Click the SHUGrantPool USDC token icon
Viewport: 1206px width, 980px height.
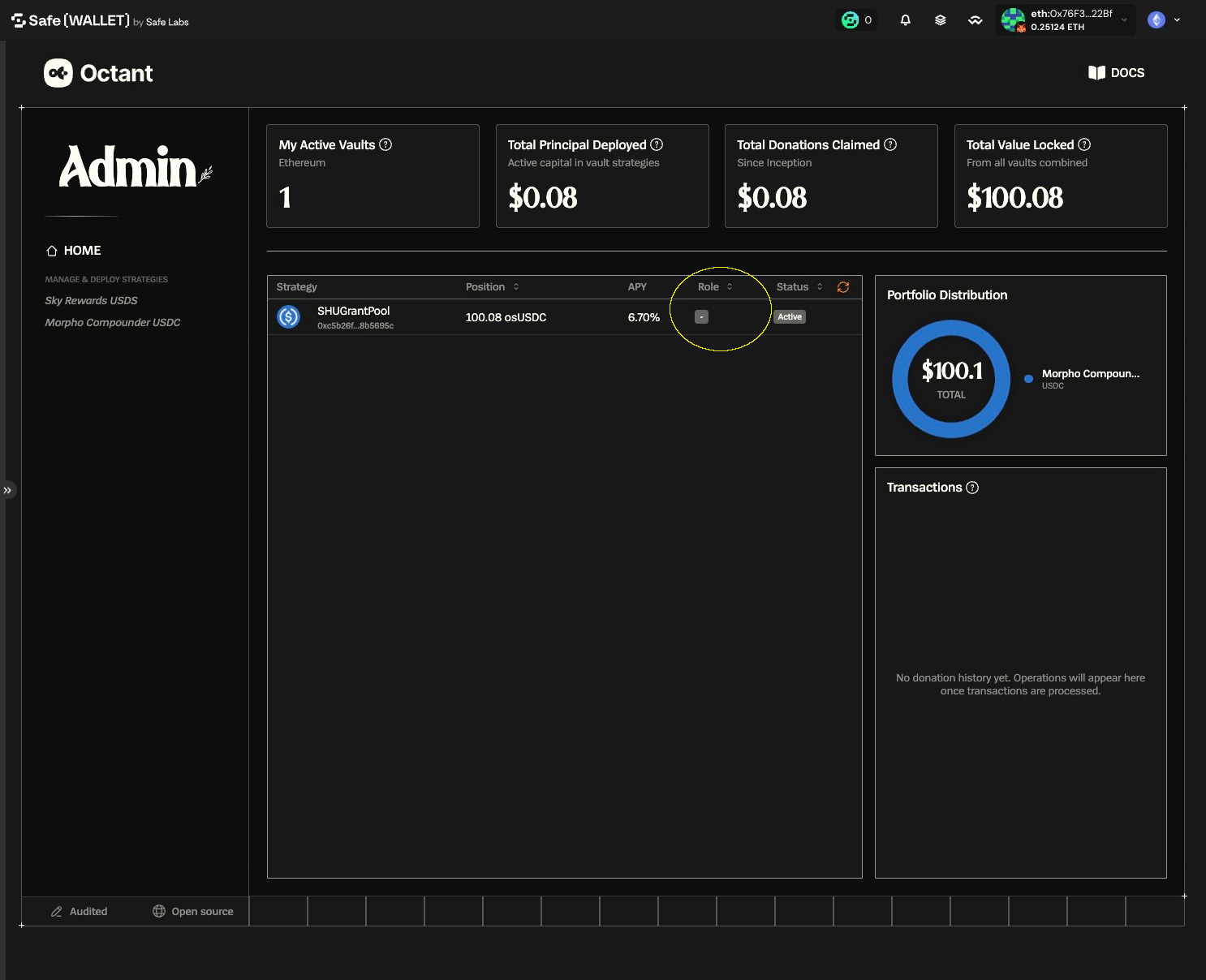pos(288,316)
